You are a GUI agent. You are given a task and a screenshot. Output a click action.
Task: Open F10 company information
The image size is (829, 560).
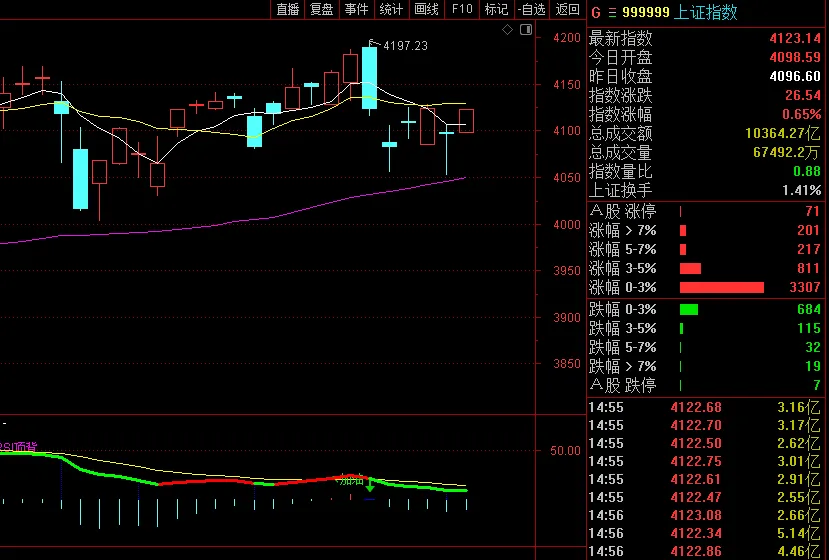pos(462,9)
